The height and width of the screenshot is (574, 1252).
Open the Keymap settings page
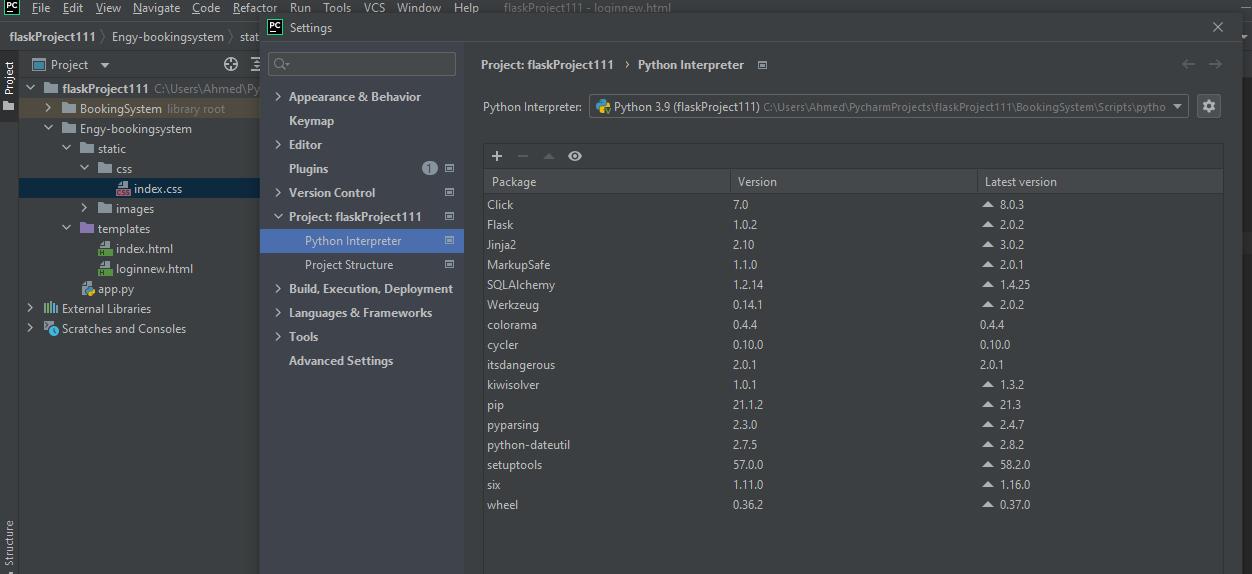[311, 121]
